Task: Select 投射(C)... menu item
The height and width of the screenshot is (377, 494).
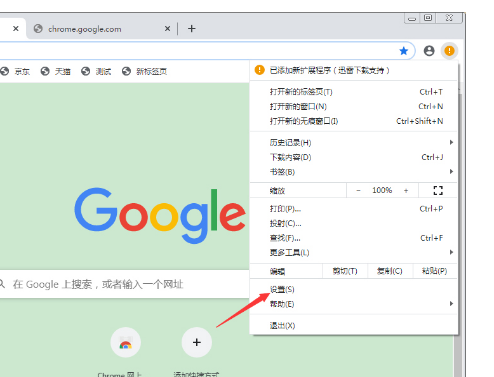Action: (x=354, y=223)
